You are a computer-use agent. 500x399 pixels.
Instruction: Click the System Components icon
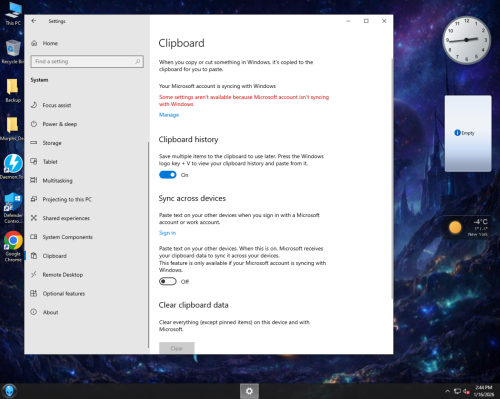34,237
